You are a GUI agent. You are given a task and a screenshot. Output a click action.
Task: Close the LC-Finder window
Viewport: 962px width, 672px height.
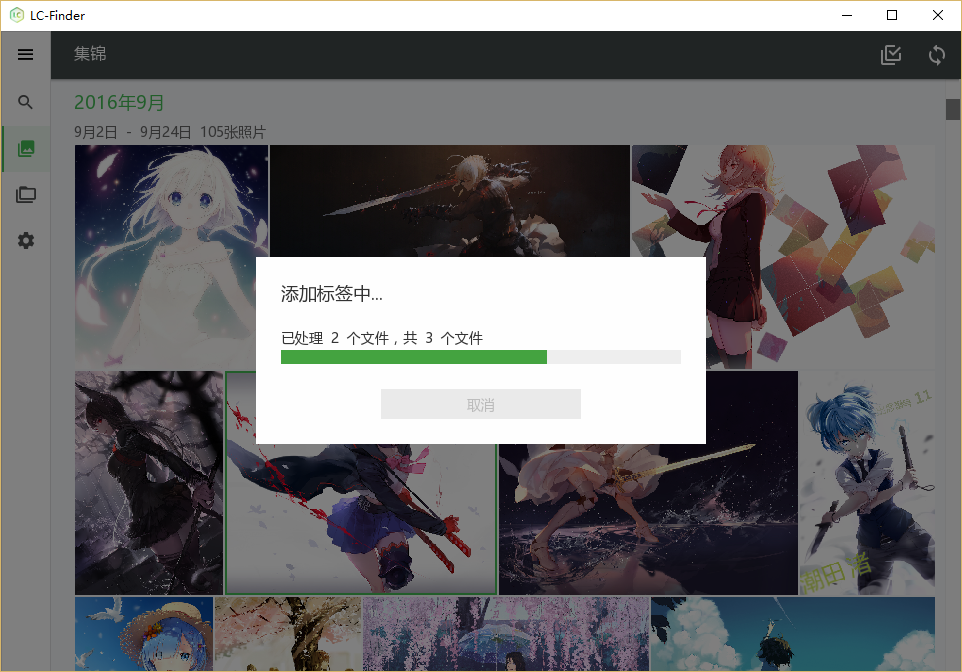click(x=937, y=15)
